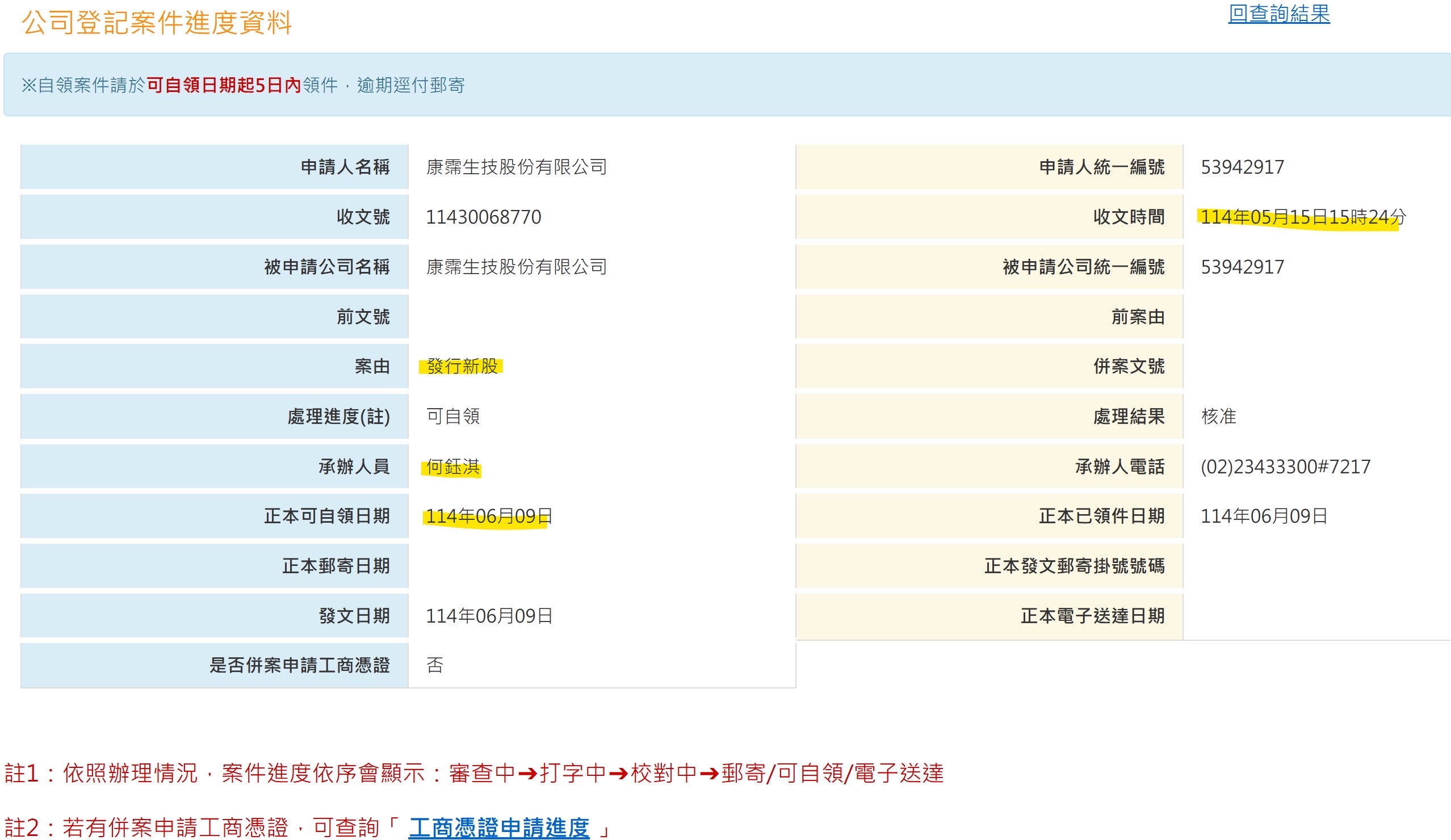
Task: Click the page title 公司登記案件進度資料
Action: pyautogui.click(x=157, y=23)
